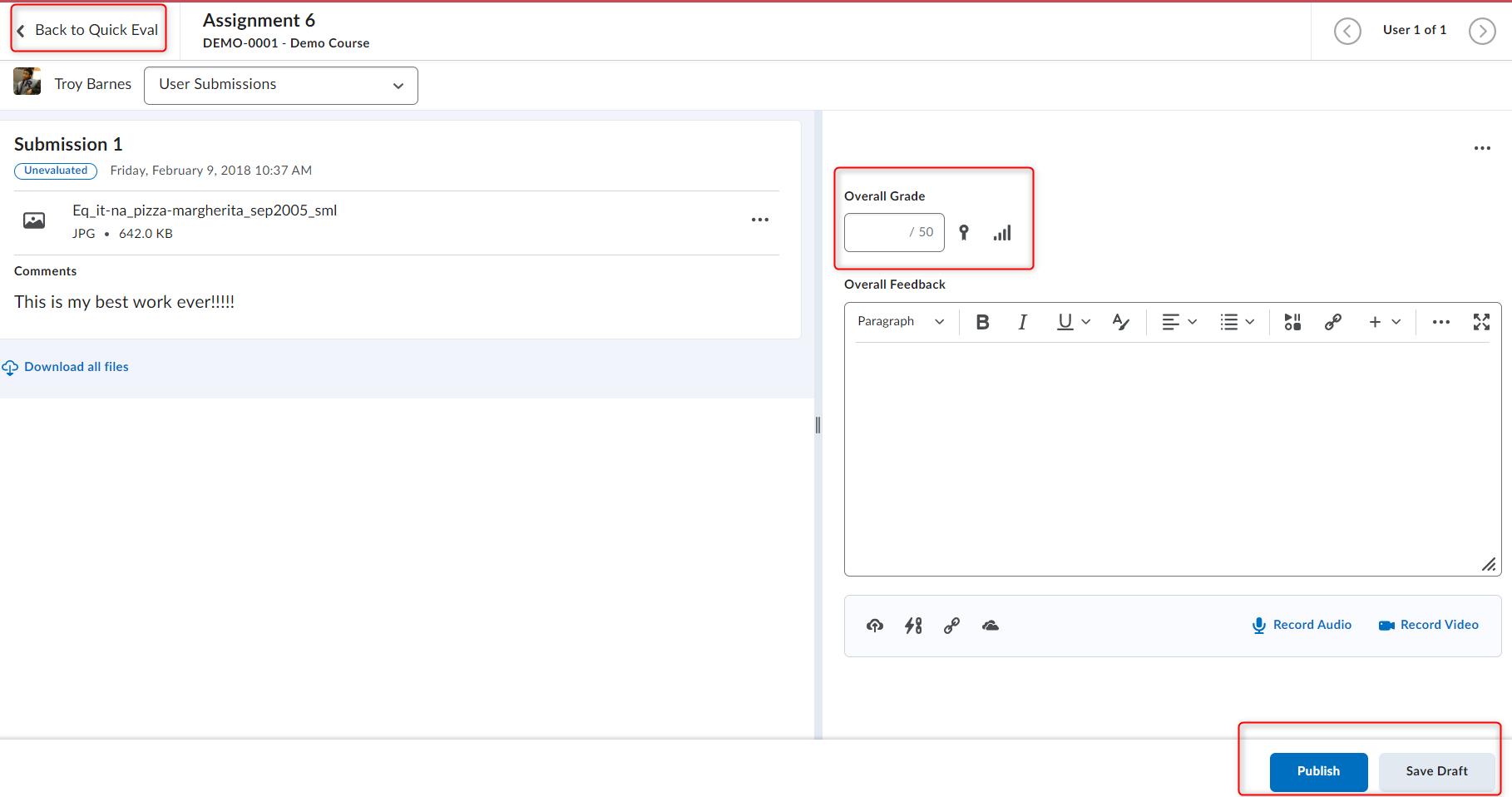This screenshot has height=797, width=1512.
Task: Open the grade scheme key icon
Action: 964,233
